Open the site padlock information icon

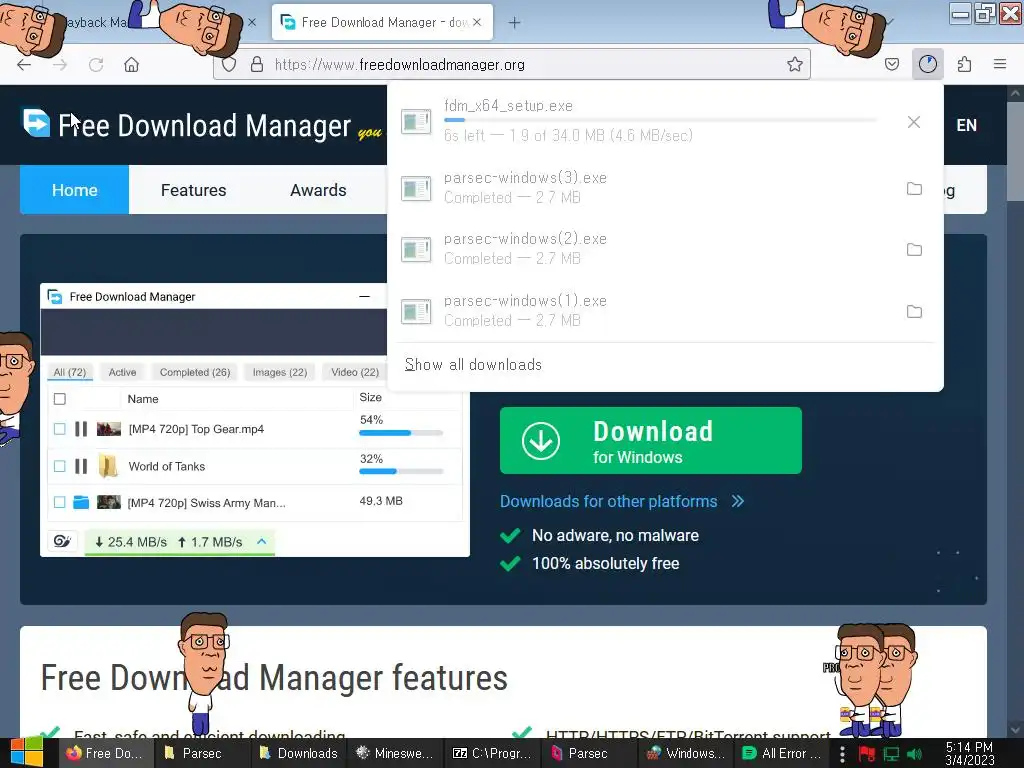tap(257, 65)
